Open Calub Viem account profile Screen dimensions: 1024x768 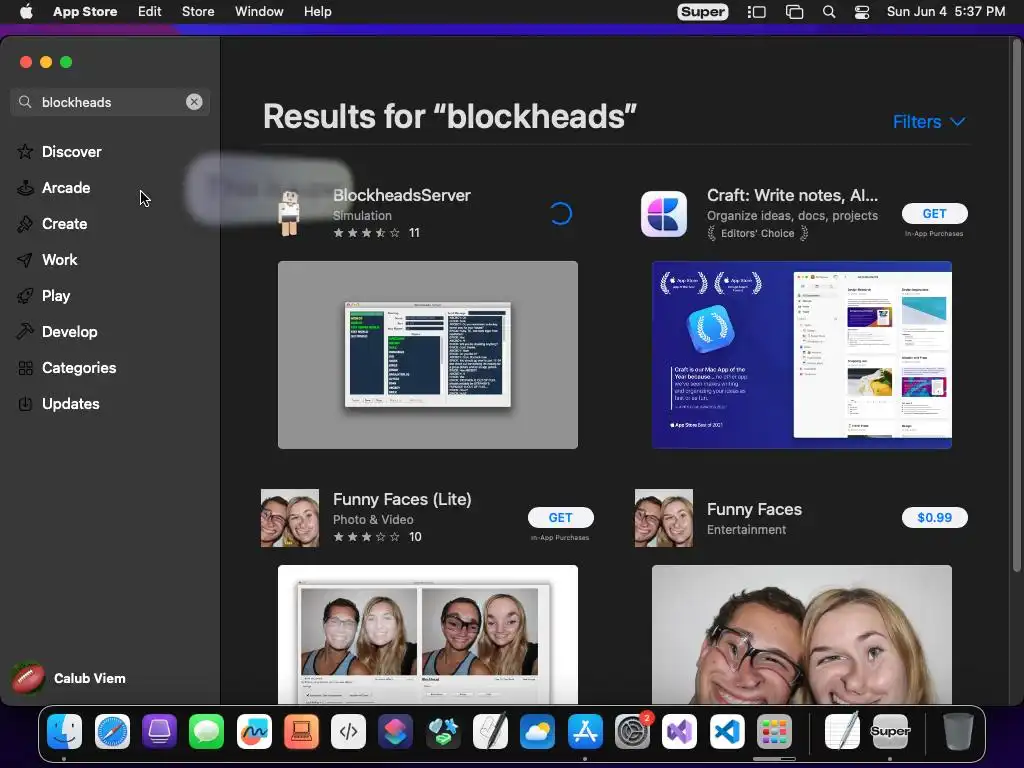tap(69, 679)
